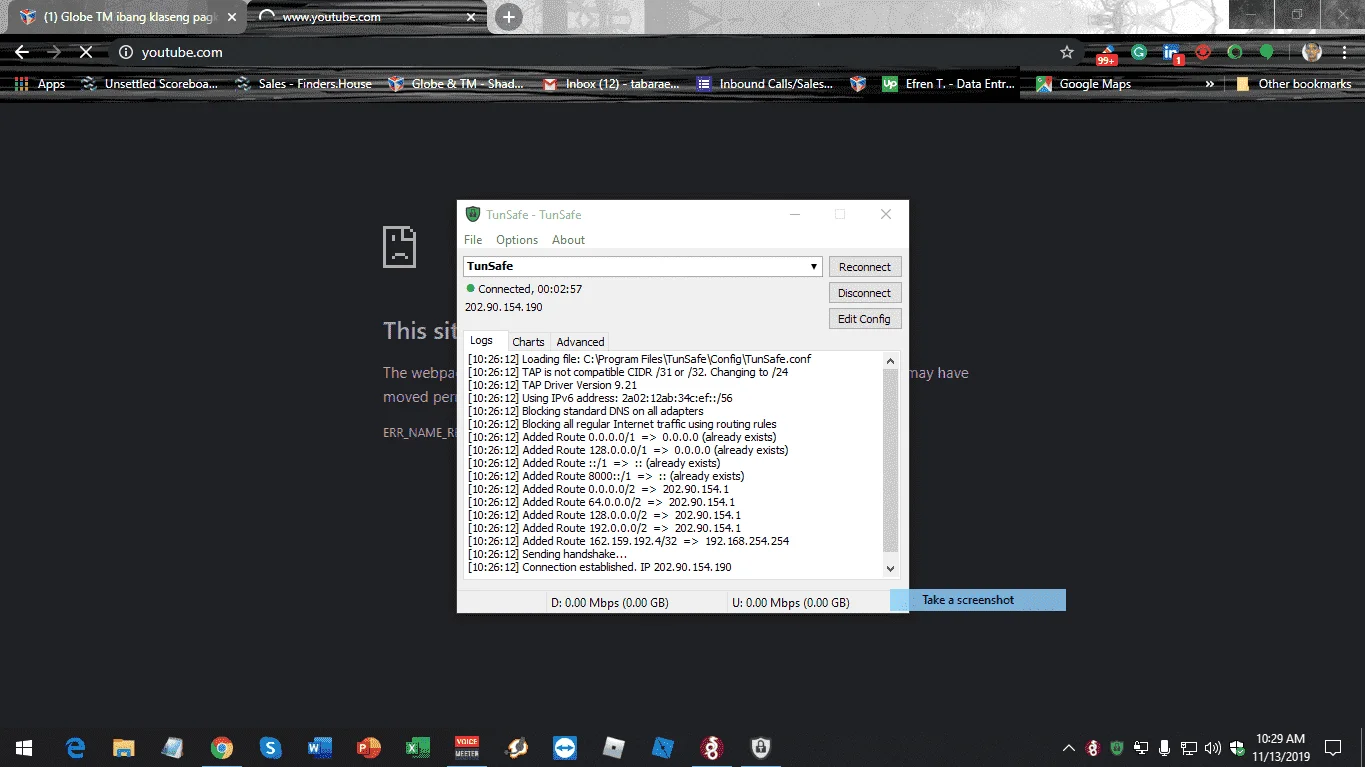Image resolution: width=1365 pixels, height=767 pixels.
Task: Open the Inbound Calls/Sales bookmark
Action: click(x=765, y=84)
